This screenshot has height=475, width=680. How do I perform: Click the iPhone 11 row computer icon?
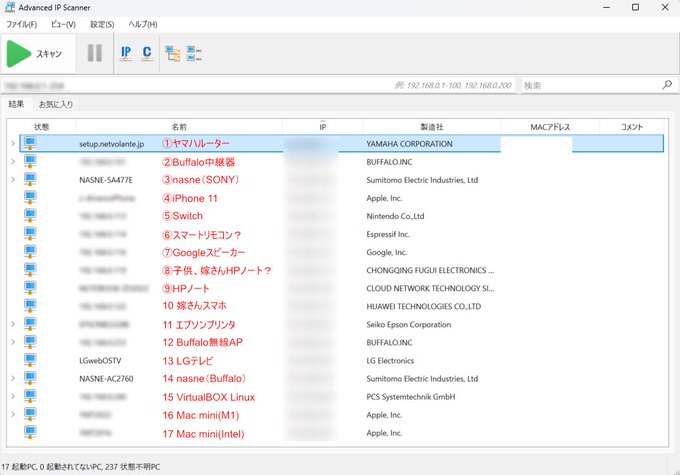[30, 197]
